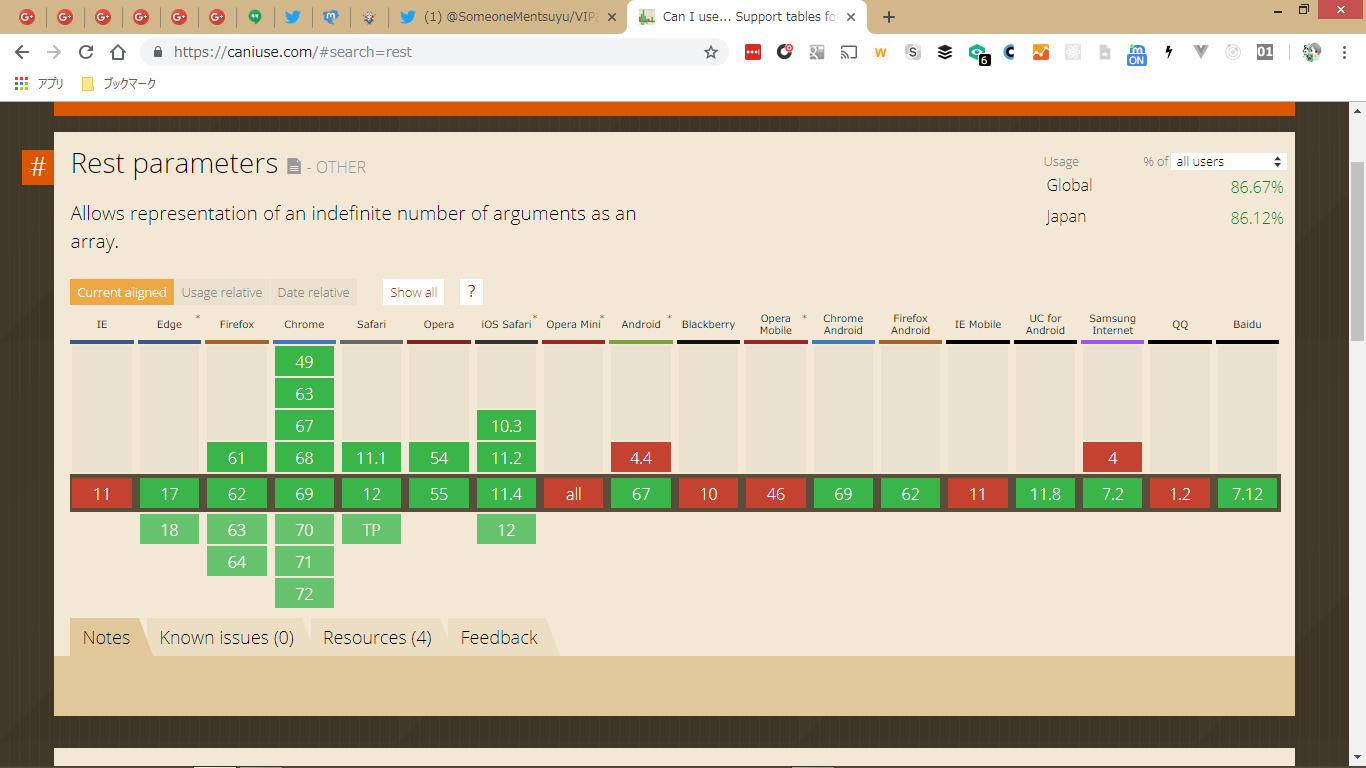The width and height of the screenshot is (1366, 768).
Task: Open the Resources (4) tab
Action: 377,638
